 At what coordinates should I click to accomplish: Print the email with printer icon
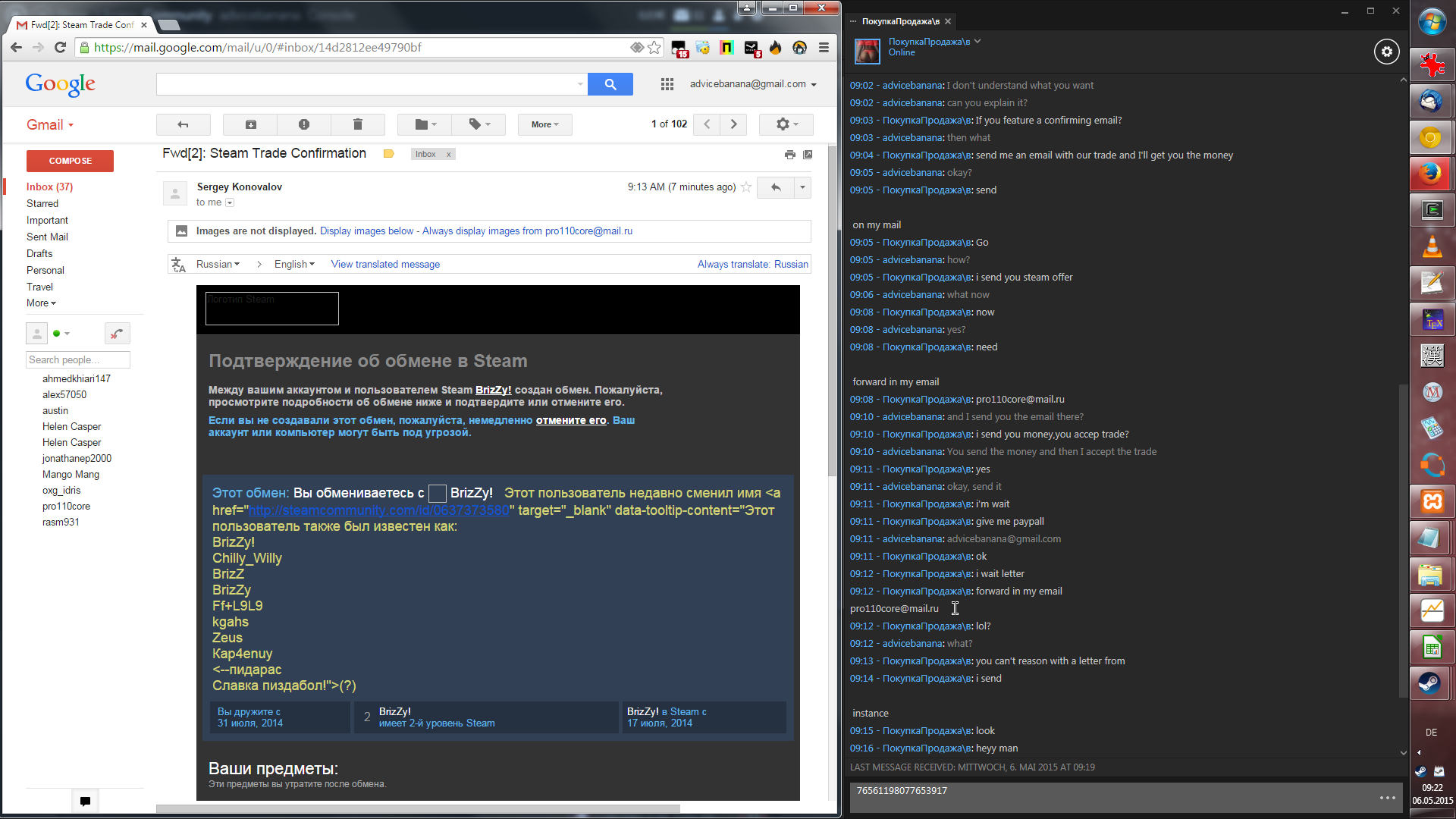click(x=789, y=155)
